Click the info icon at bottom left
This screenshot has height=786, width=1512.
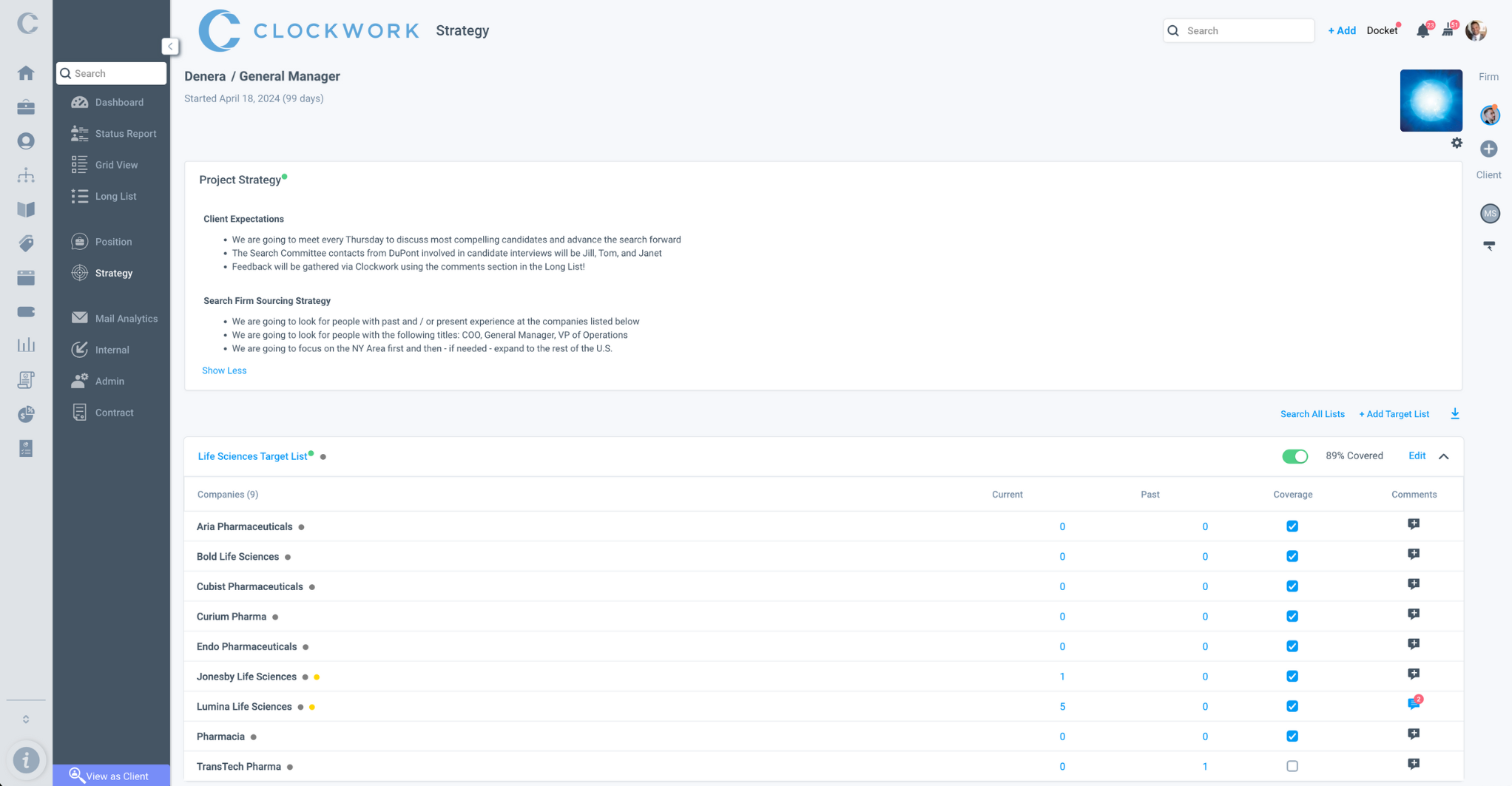(x=26, y=759)
